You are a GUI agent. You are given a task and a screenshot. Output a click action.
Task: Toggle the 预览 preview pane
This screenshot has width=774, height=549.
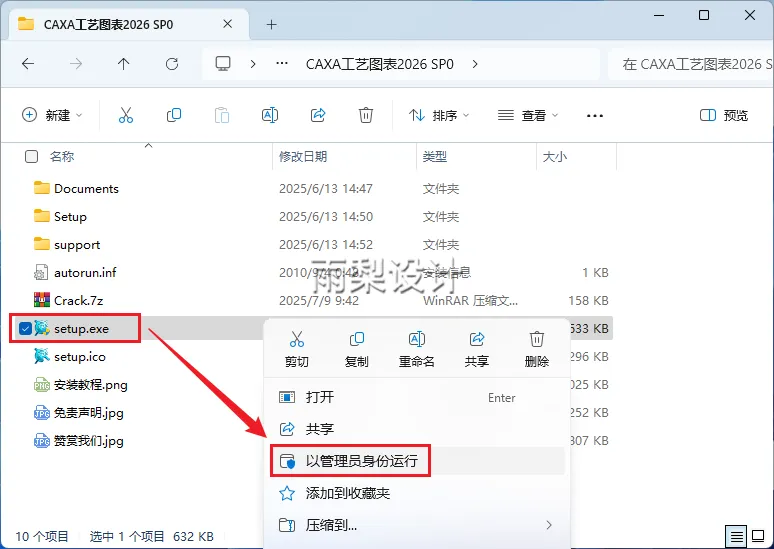[724, 116]
